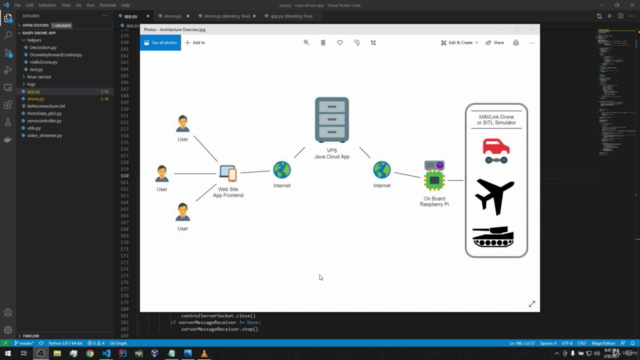Open MAVconnections.txt in explorer
Viewport: 640px width, 360px height.
(46, 106)
